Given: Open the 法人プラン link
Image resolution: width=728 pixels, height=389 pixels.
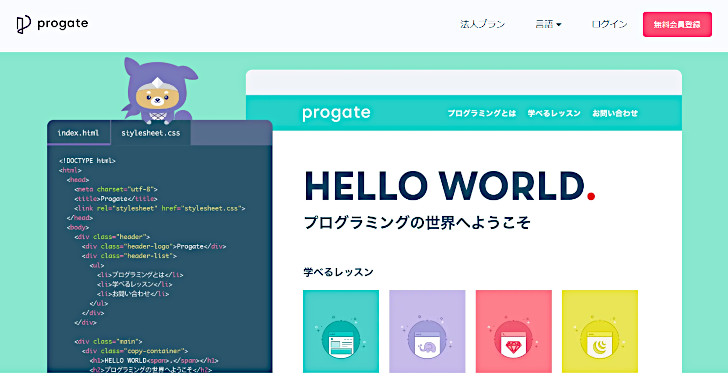Looking at the screenshot, I should tap(482, 24).
